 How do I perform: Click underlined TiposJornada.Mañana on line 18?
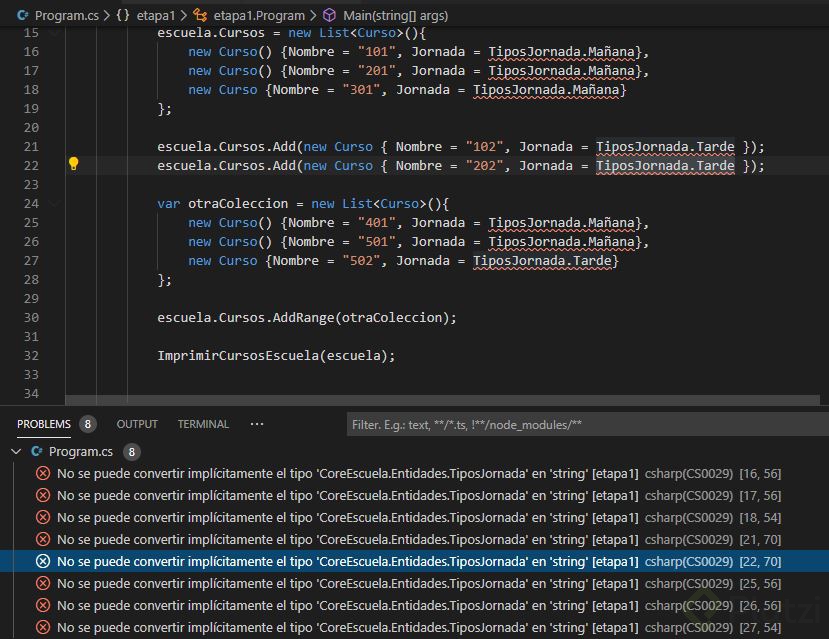(546, 89)
